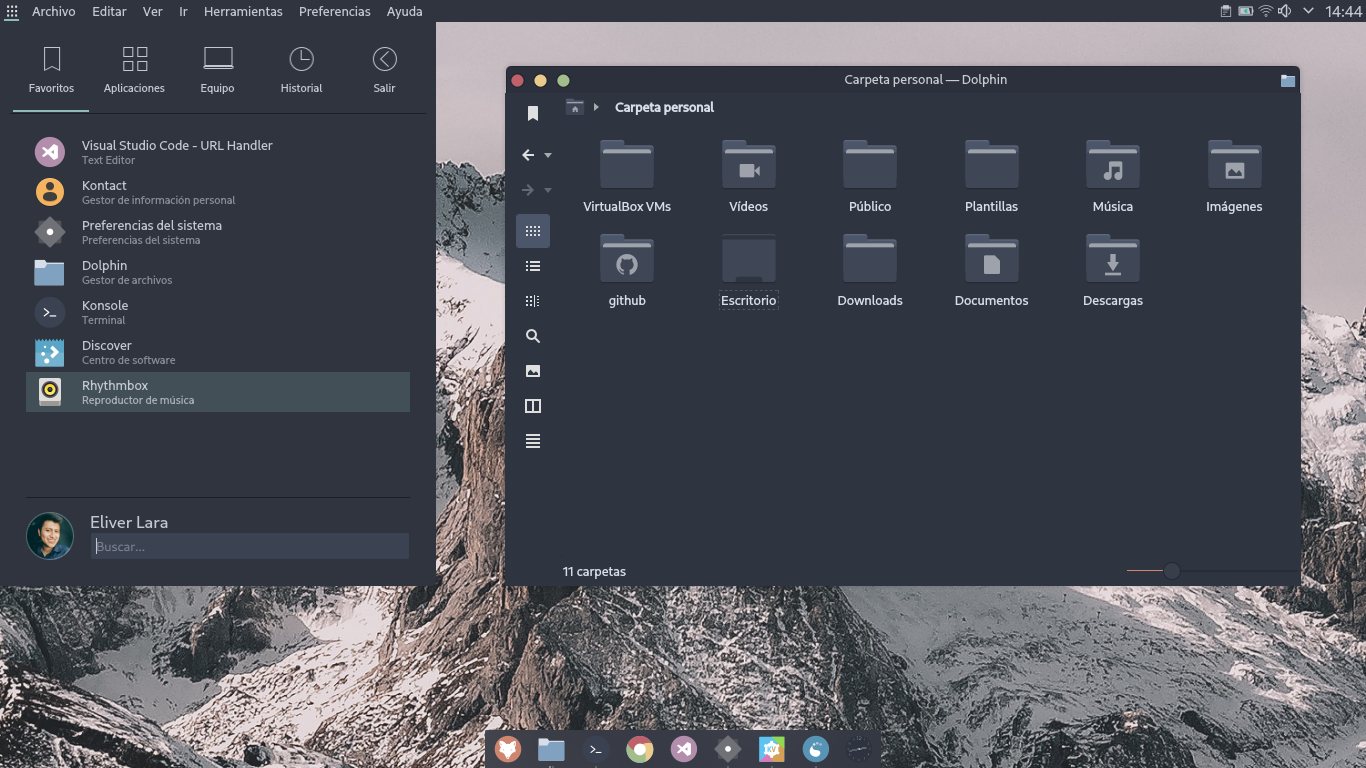Switch Dolphin to icons view mode
The height and width of the screenshot is (768, 1366).
pyautogui.click(x=533, y=231)
